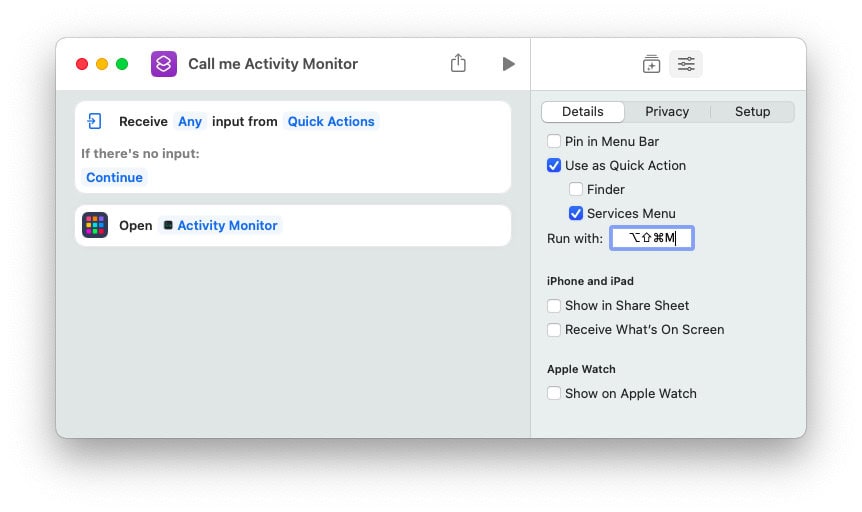Click the yellow minimize window button
The image size is (862, 512).
coord(102,64)
